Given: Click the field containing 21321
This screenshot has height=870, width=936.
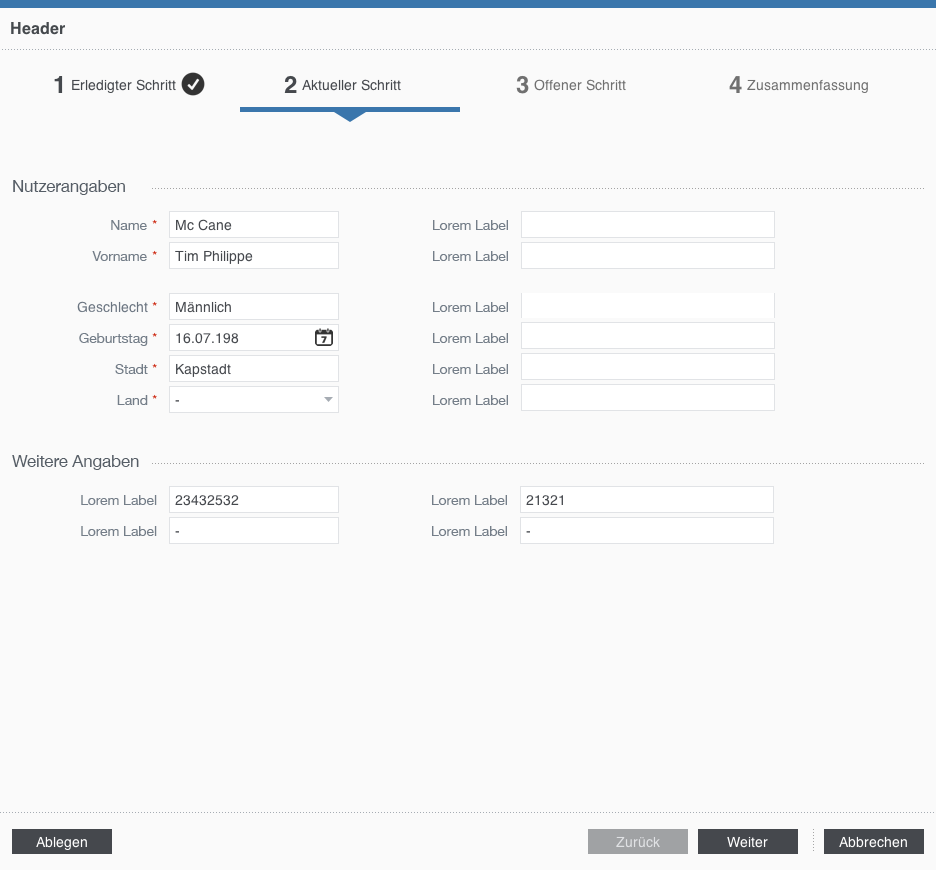Looking at the screenshot, I should (646, 500).
